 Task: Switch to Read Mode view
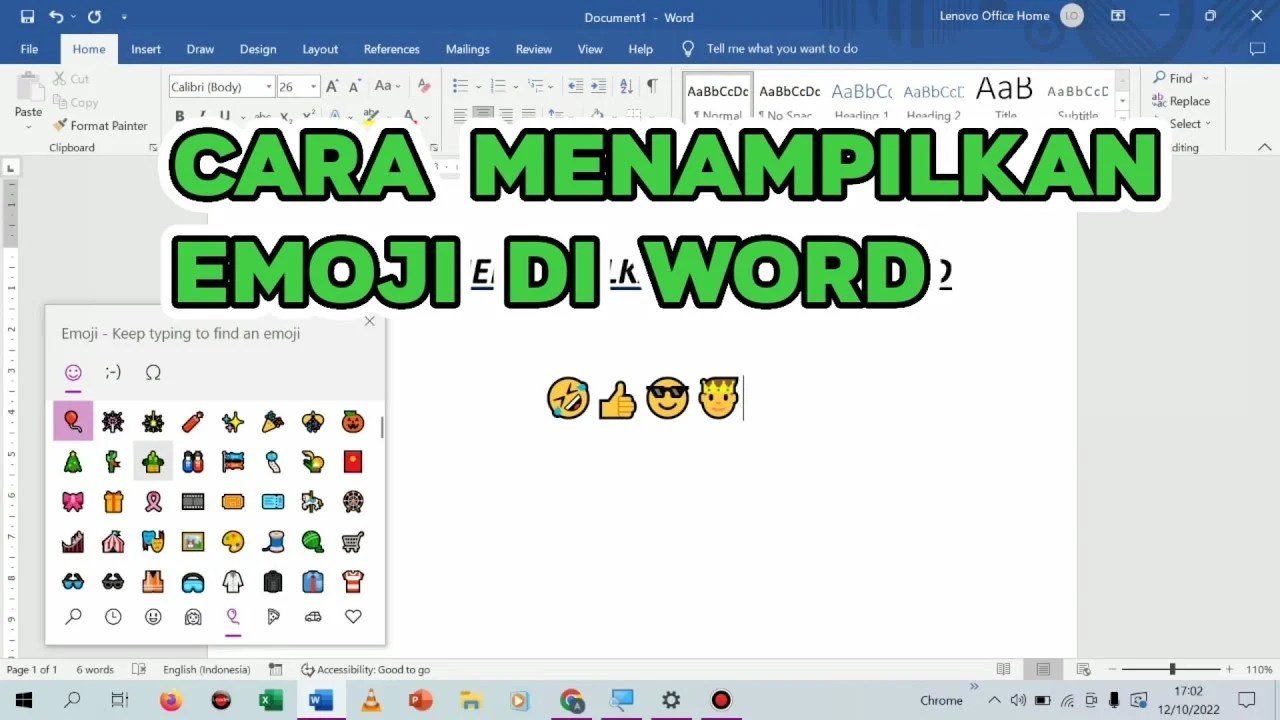[1003, 670]
